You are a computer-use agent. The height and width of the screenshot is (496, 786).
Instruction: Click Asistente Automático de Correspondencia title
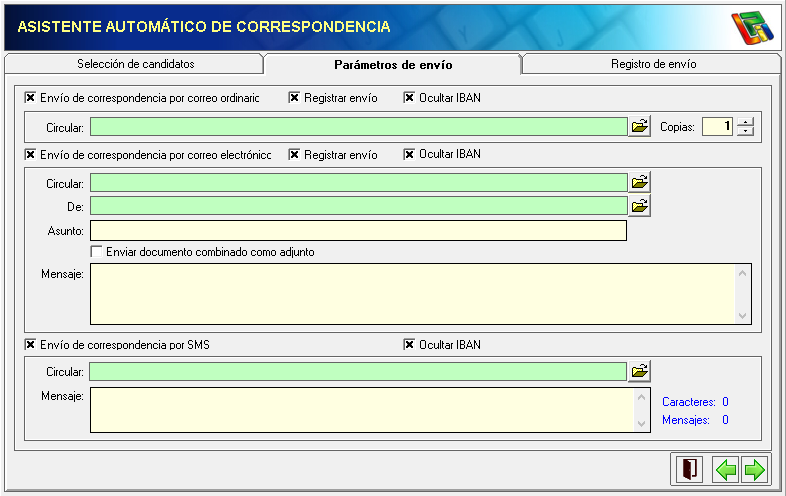click(x=204, y=27)
